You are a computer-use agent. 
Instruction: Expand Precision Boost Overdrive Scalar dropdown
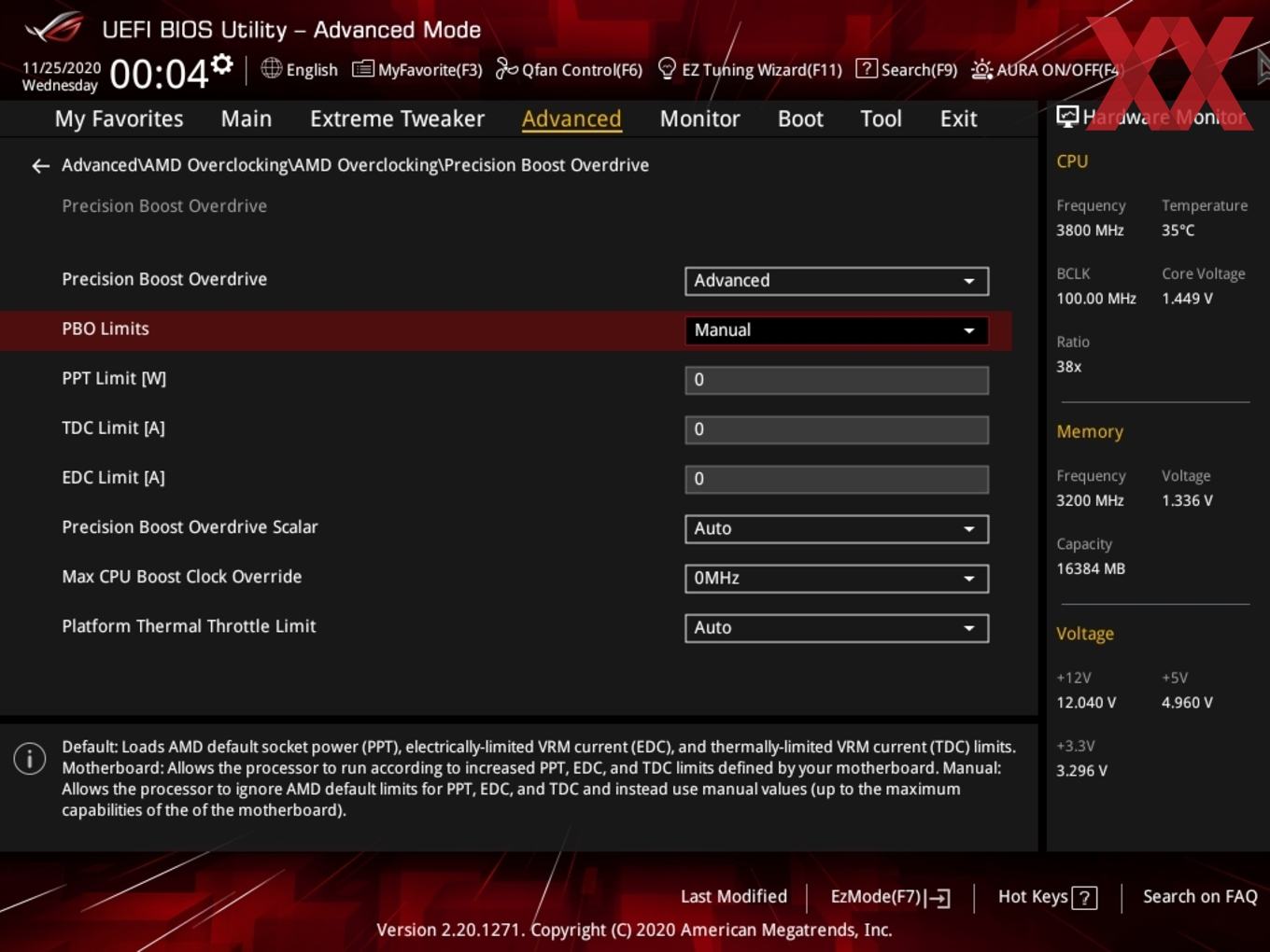point(837,529)
